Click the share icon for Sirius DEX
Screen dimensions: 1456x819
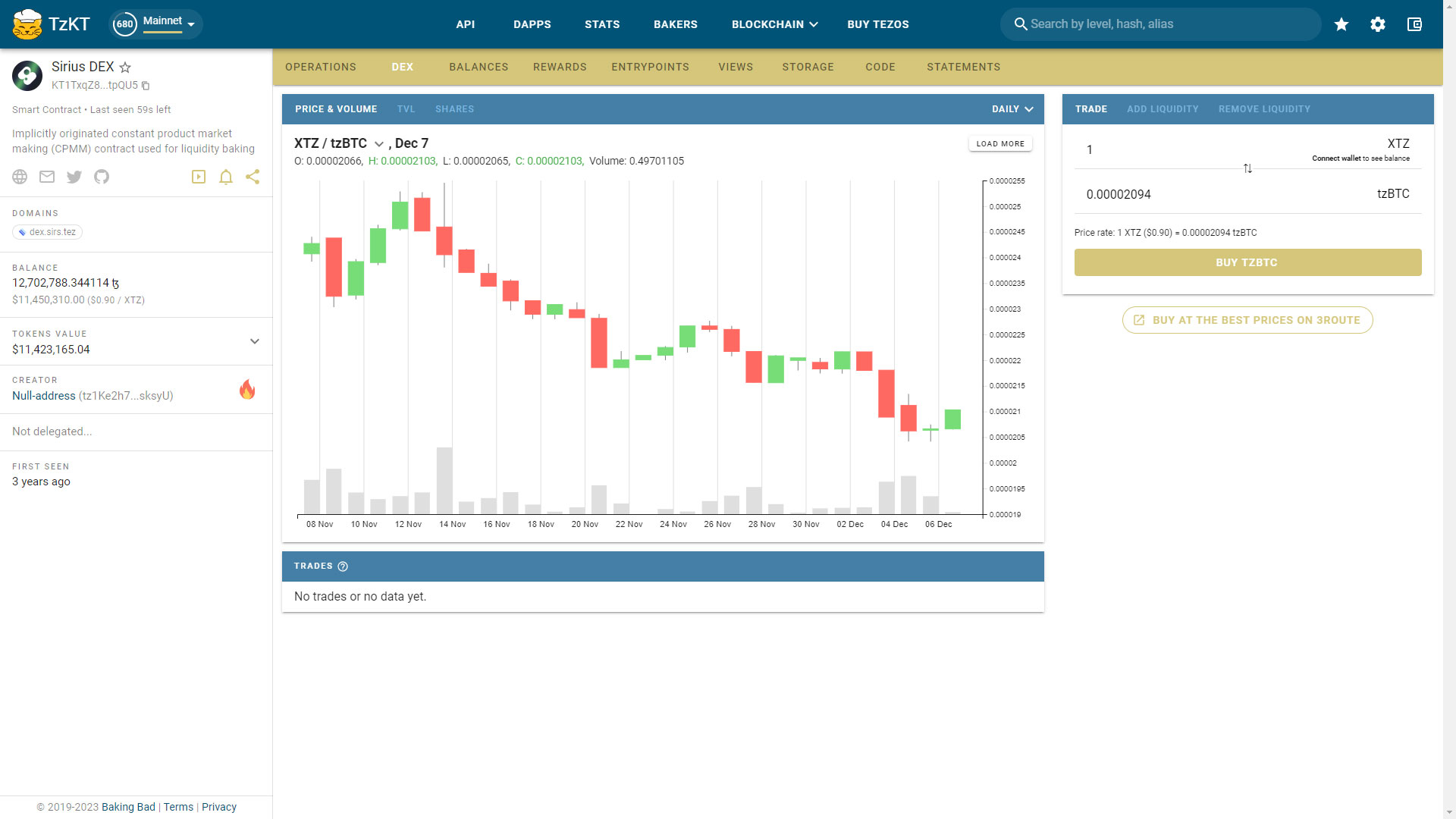coord(253,177)
